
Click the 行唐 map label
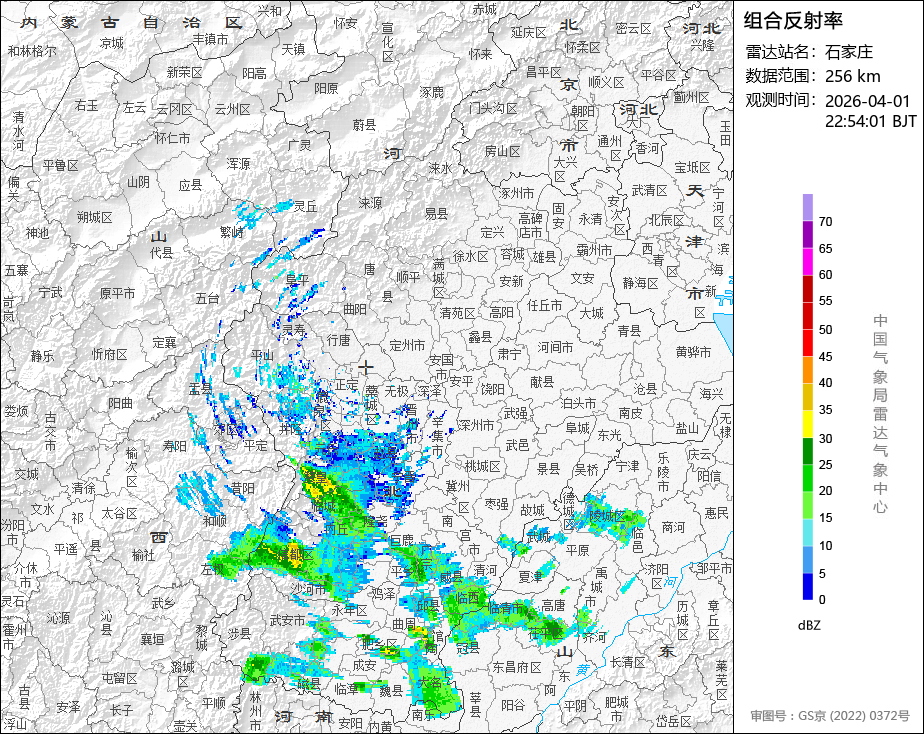point(339,340)
